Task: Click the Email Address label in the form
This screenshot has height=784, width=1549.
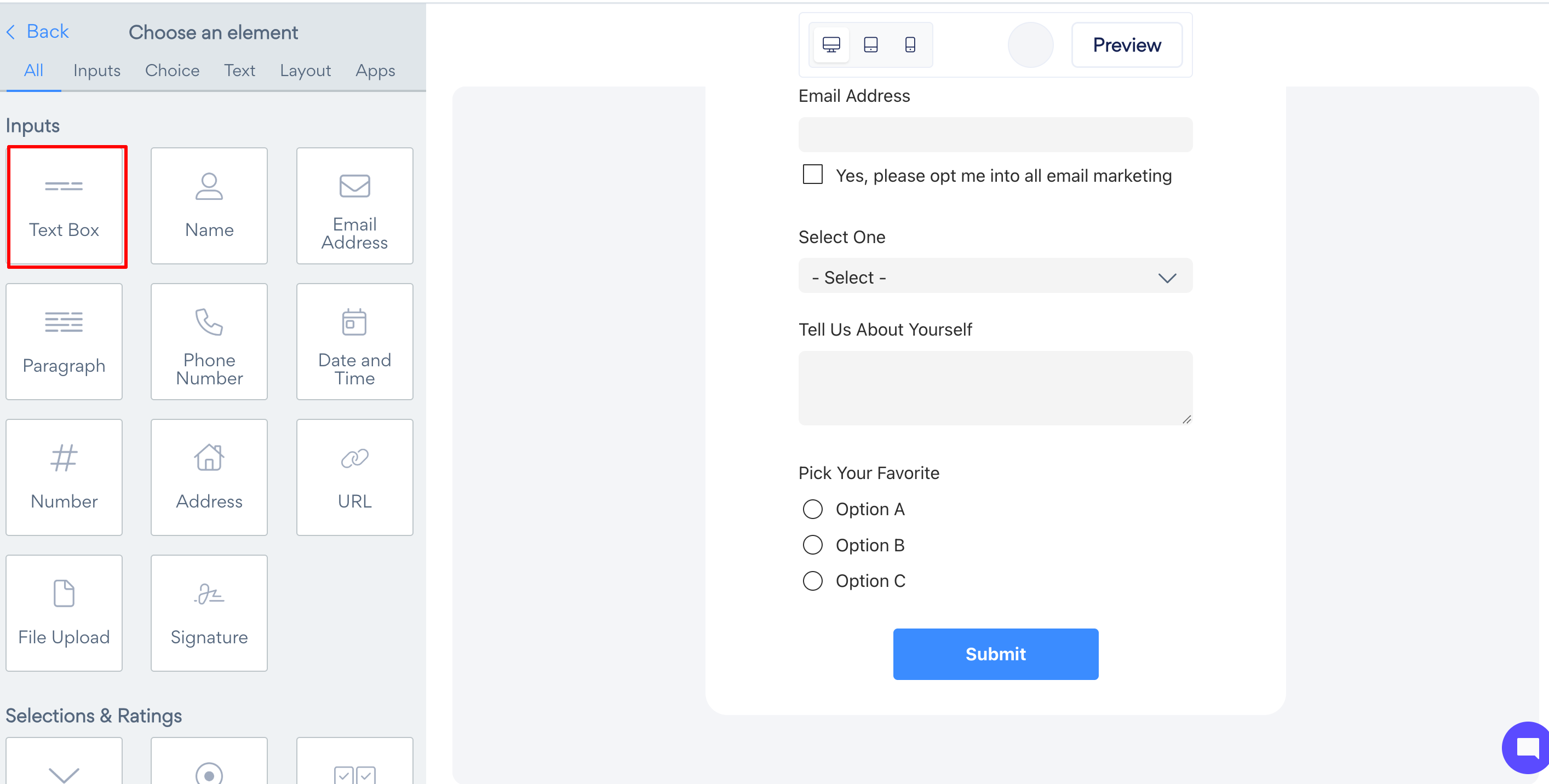Action: (x=854, y=96)
